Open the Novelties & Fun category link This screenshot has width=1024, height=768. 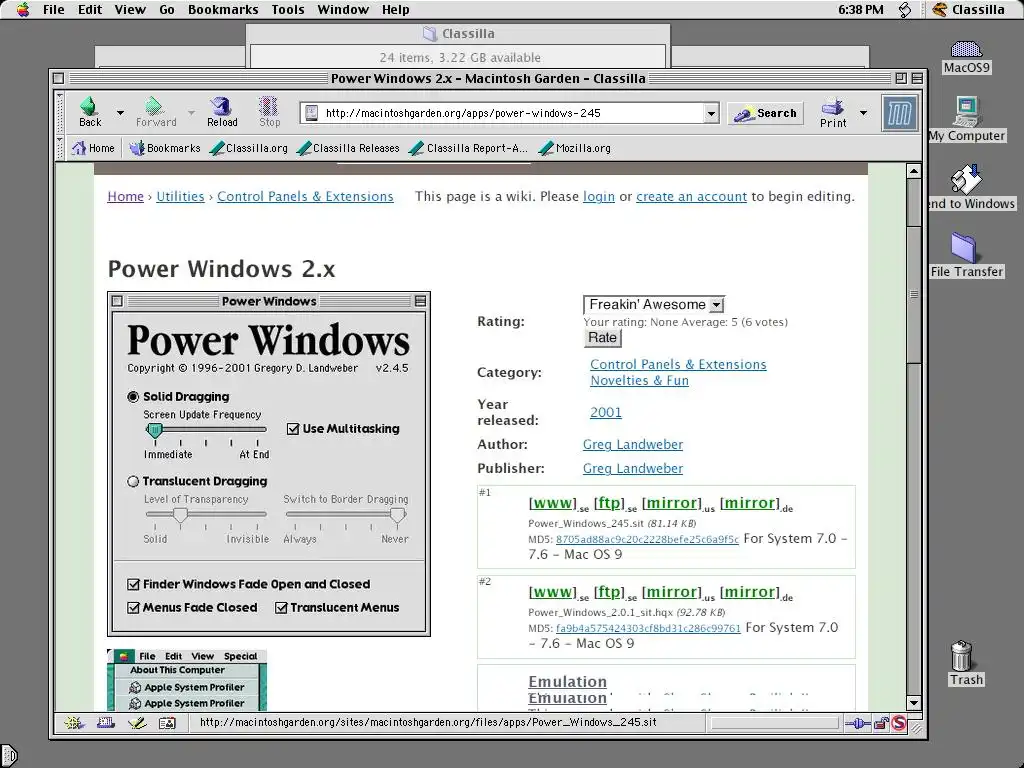(639, 381)
